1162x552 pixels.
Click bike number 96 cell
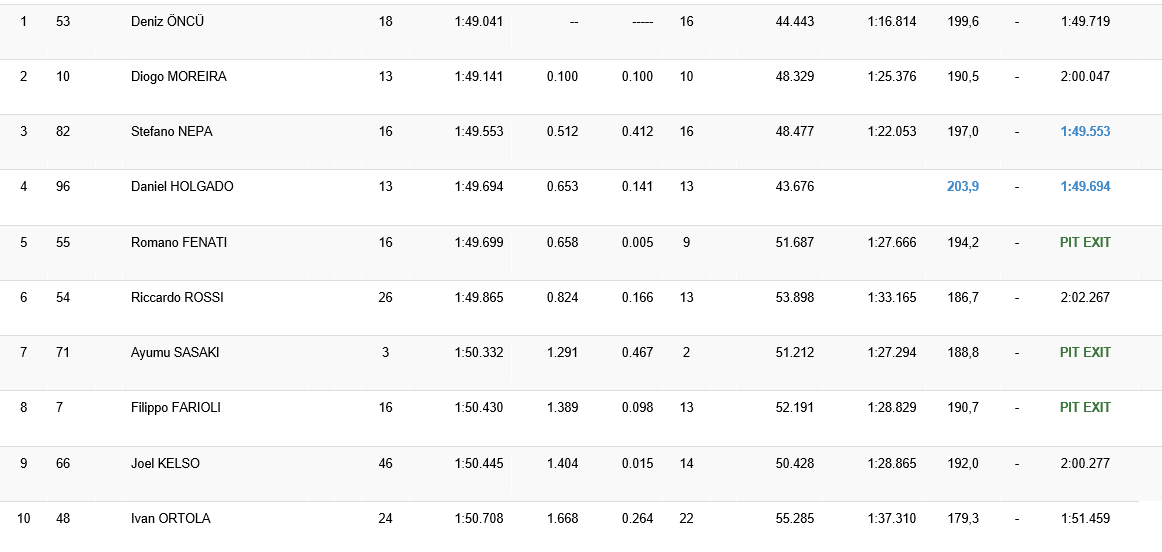(63, 186)
